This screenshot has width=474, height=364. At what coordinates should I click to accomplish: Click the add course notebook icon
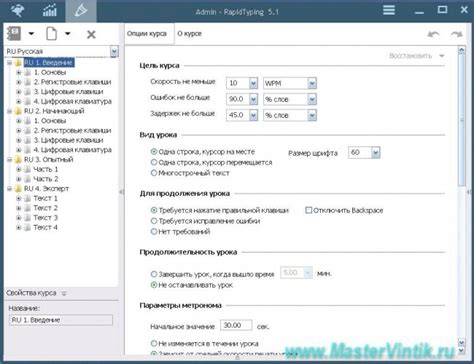click(14, 33)
